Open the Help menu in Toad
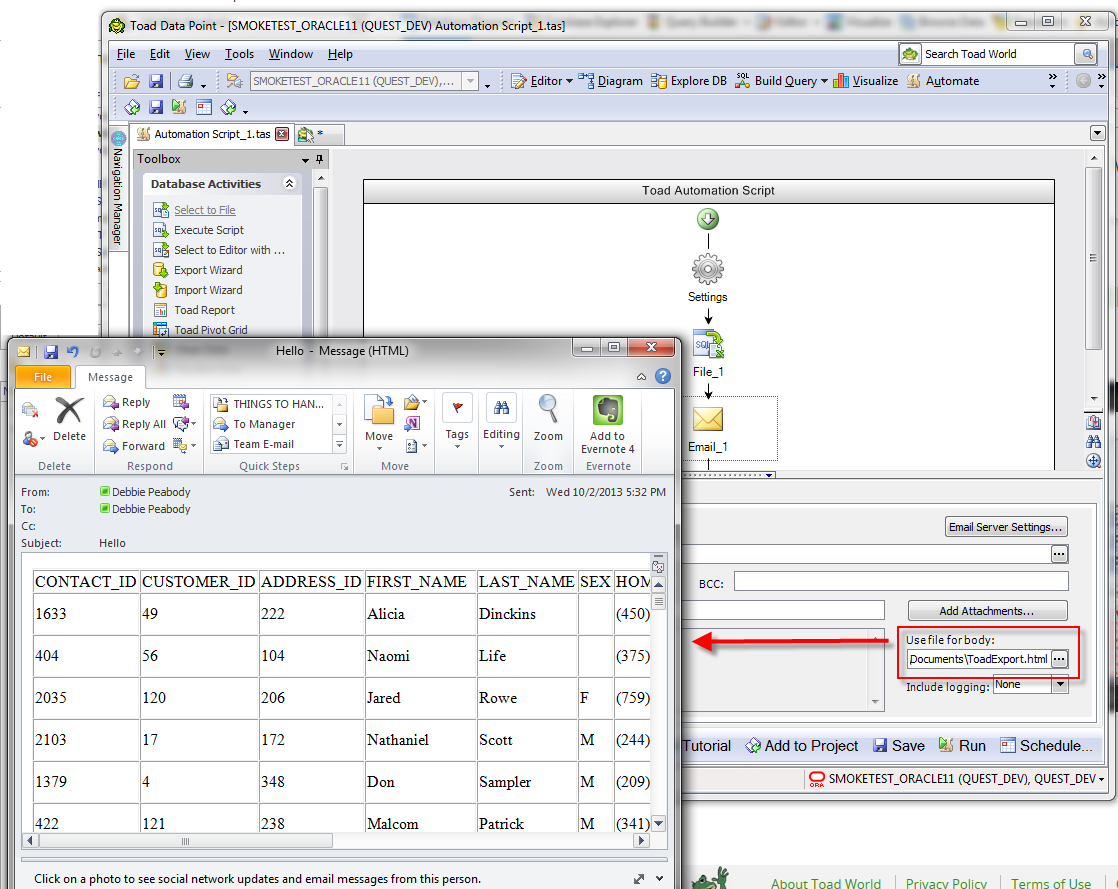1118x889 pixels. tap(340, 54)
